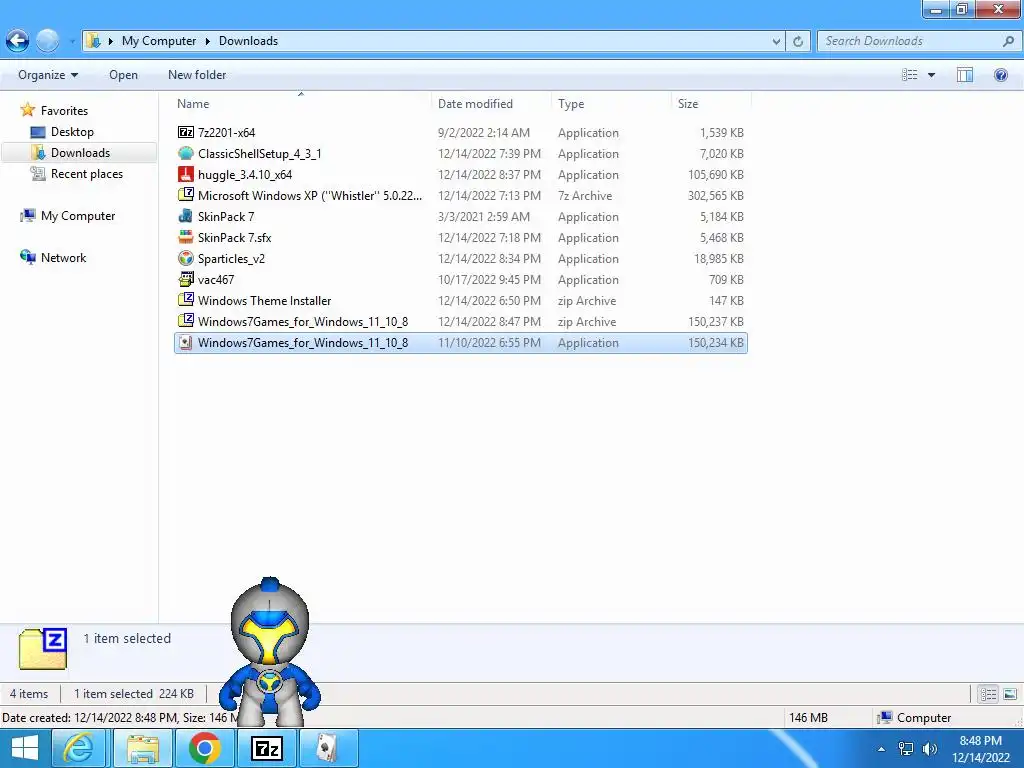Screen dimensions: 1024x768
Task: Open the Help question mark icon
Action: pos(1000,74)
